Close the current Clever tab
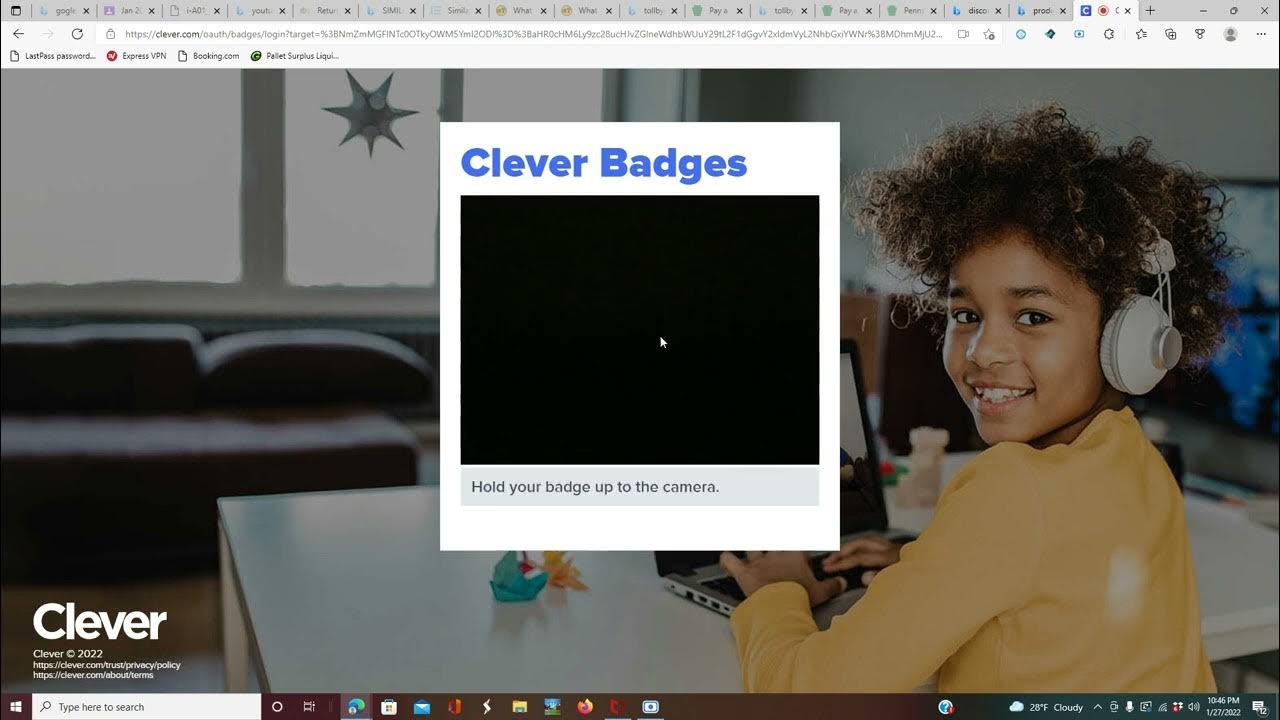 click(1128, 11)
